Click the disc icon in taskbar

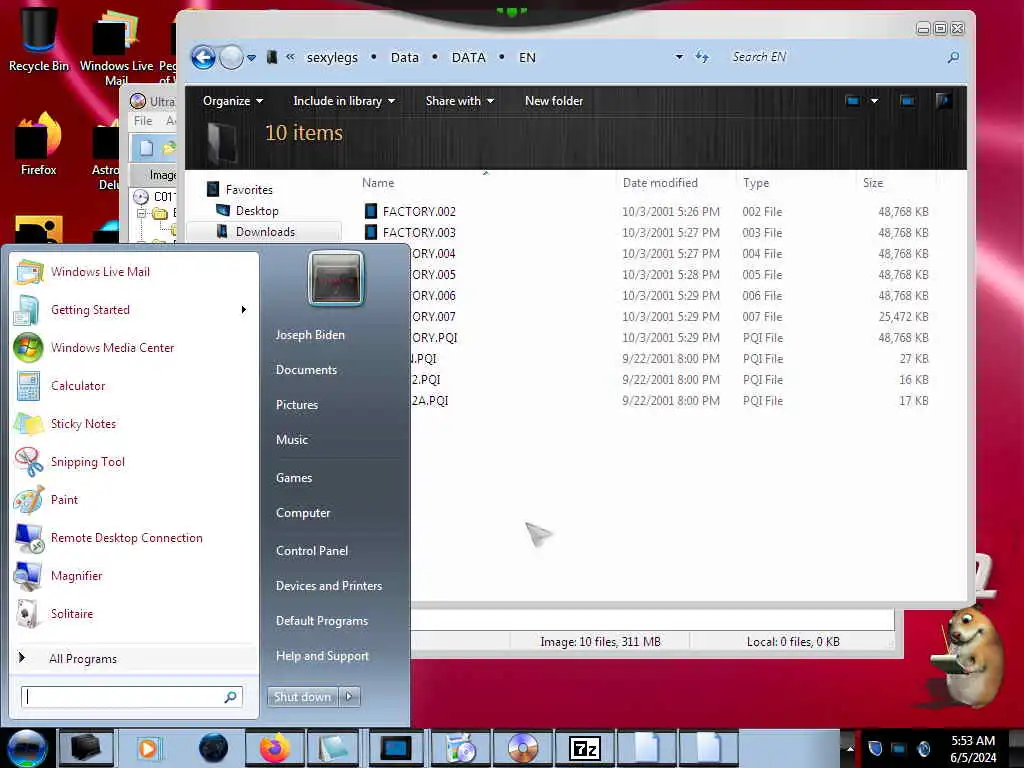click(x=523, y=748)
